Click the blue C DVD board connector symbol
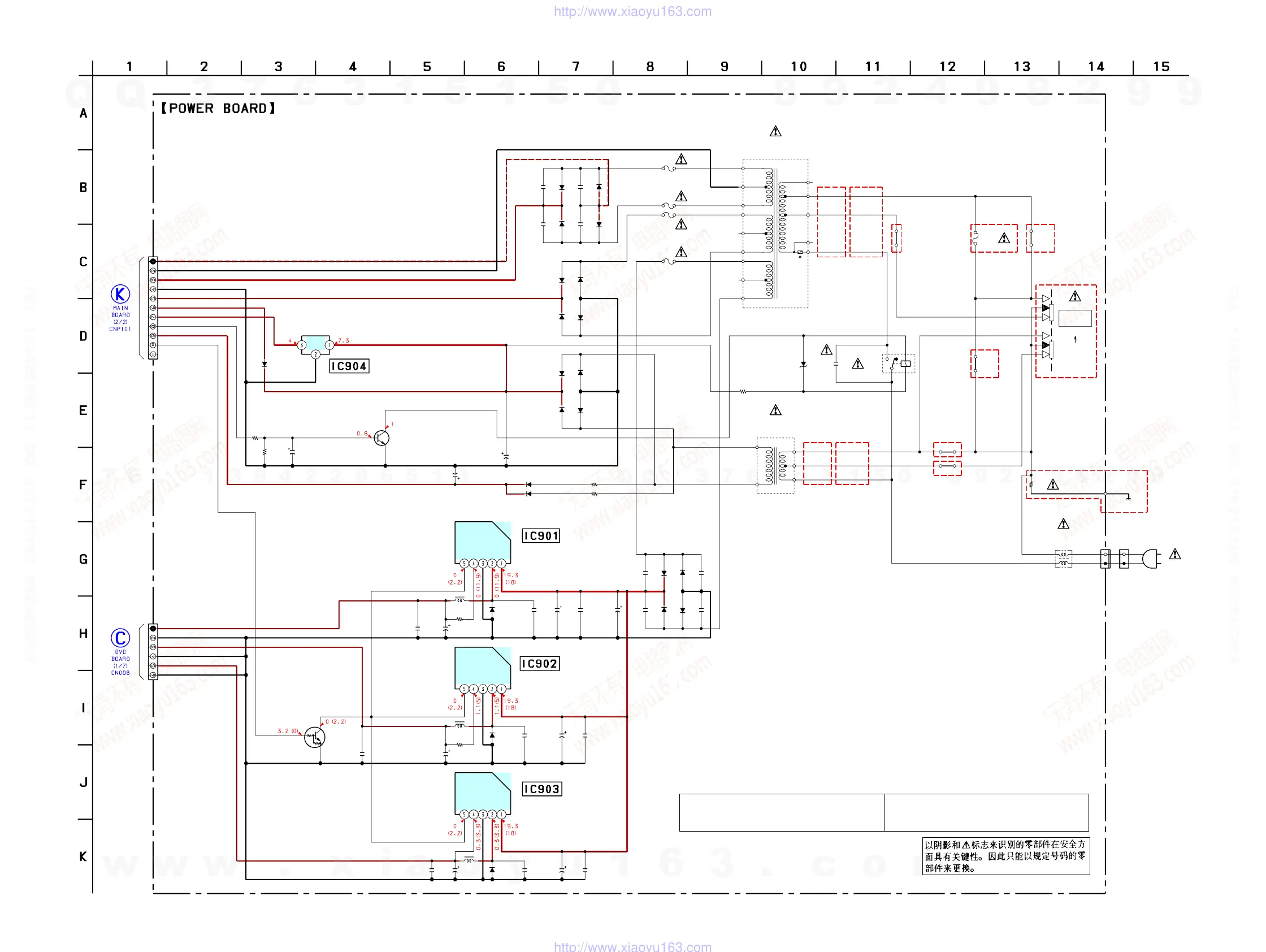Image resolution: width=1266 pixels, height=952 pixels. click(120, 637)
